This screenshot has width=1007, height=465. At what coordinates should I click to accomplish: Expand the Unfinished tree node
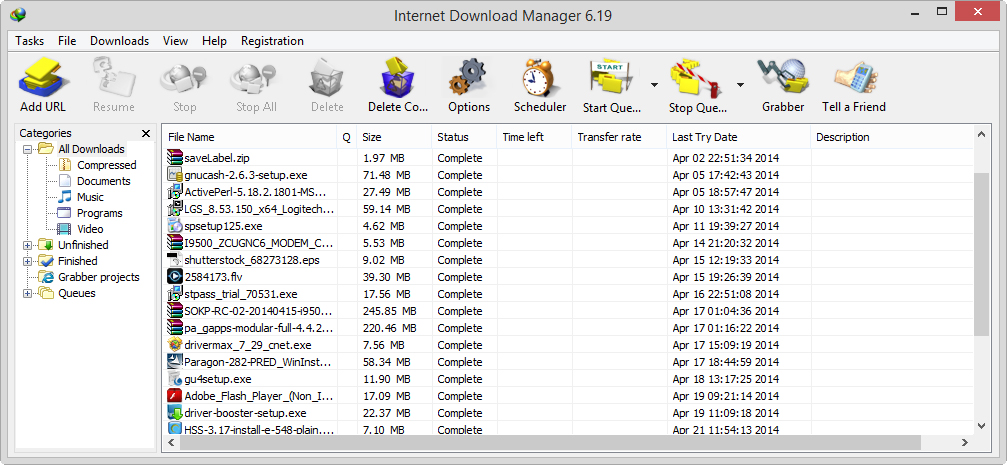point(28,245)
